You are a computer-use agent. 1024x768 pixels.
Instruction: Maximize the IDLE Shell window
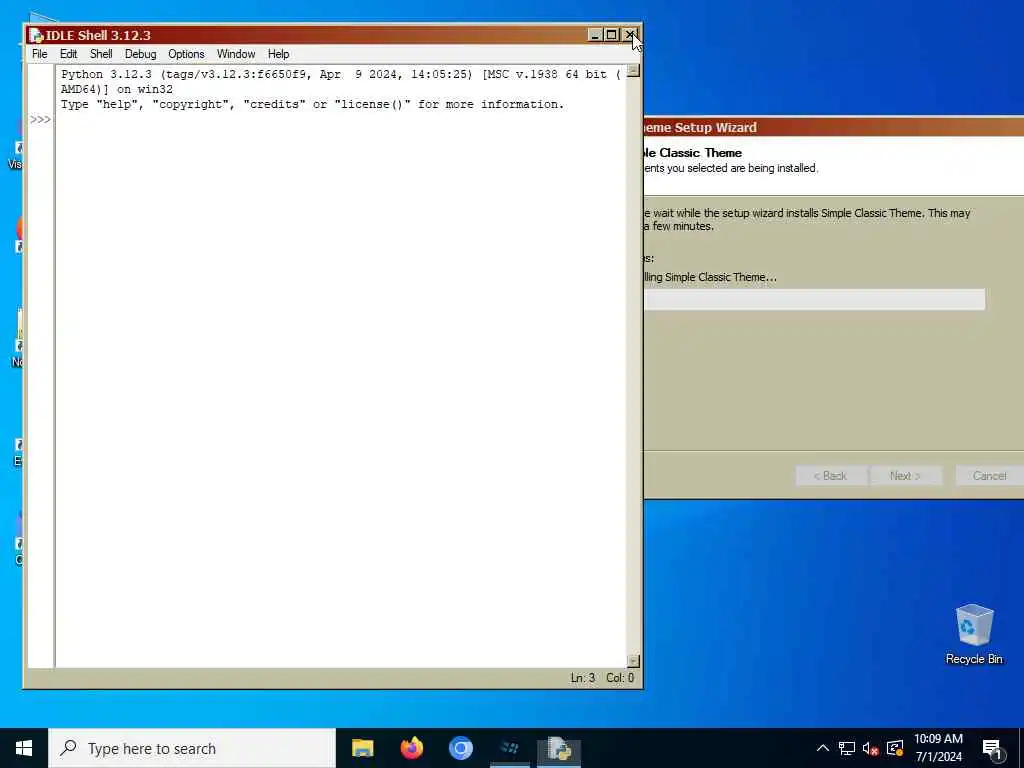tap(611, 35)
